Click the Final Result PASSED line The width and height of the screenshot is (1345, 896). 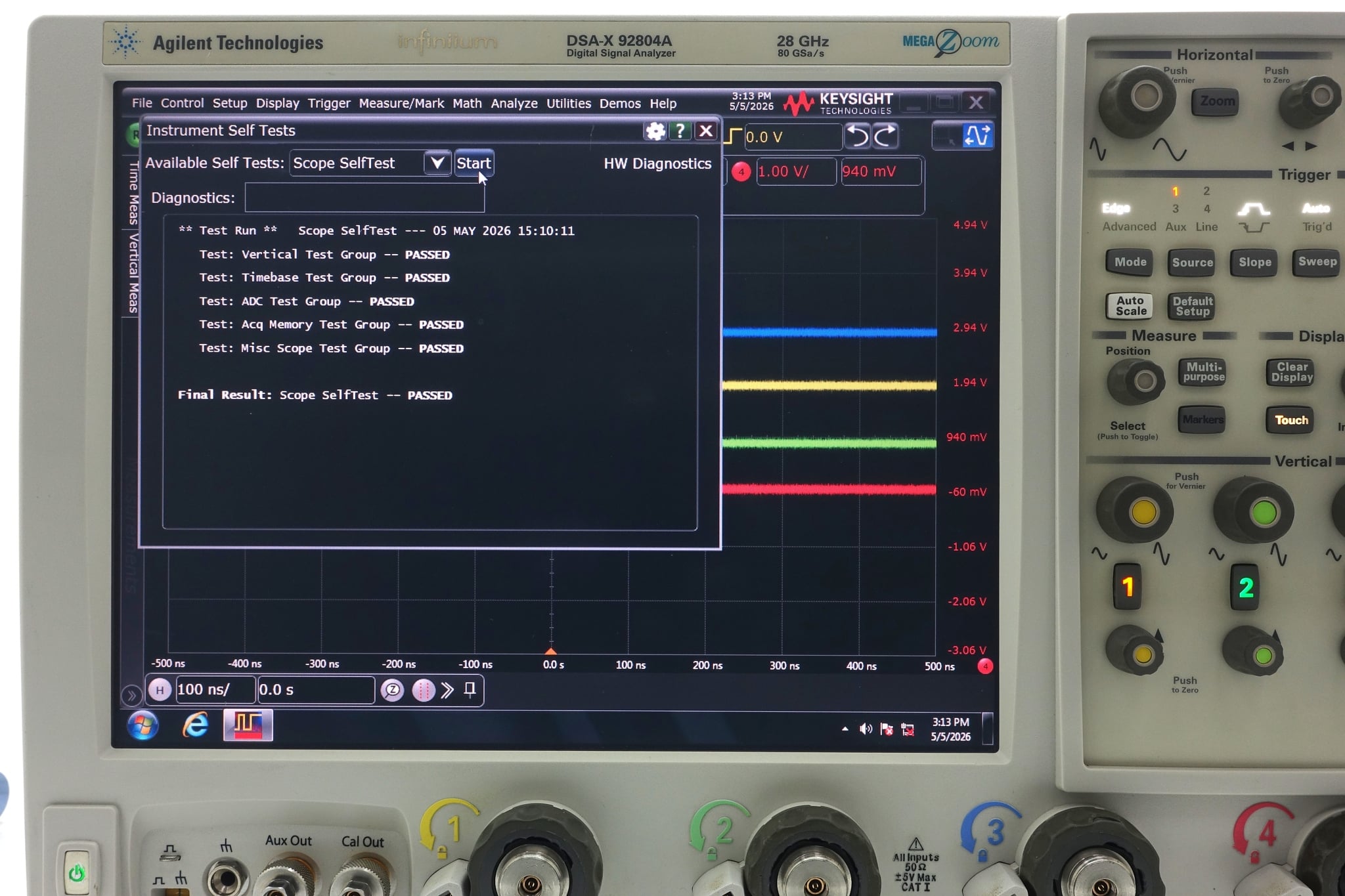[315, 395]
